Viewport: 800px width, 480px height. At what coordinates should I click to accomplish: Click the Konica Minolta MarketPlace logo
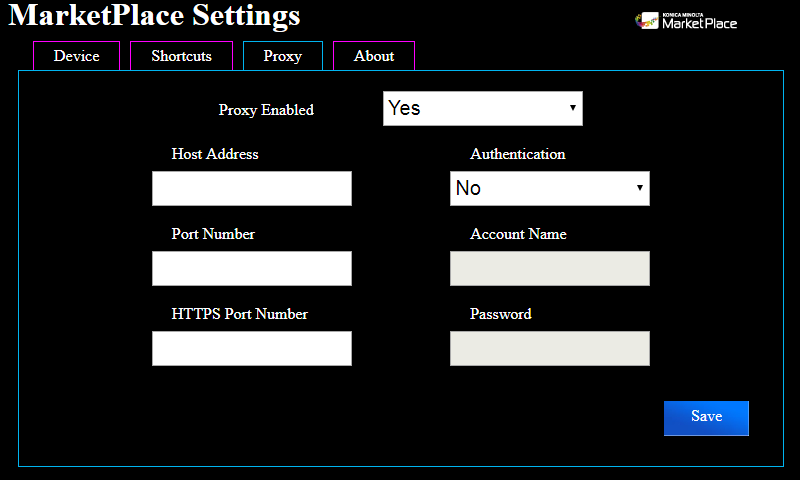[x=687, y=20]
